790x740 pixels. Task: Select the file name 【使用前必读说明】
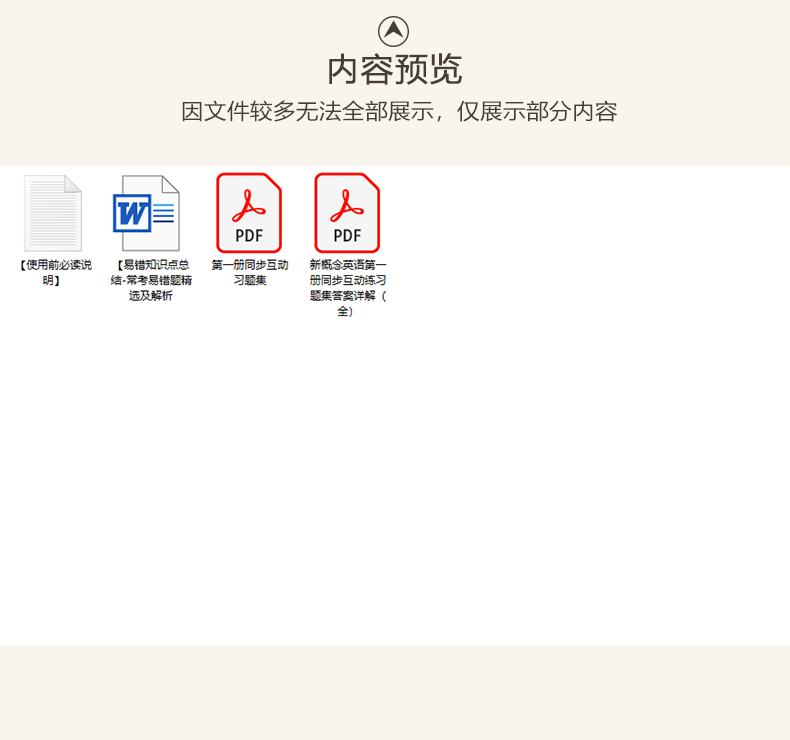55,273
